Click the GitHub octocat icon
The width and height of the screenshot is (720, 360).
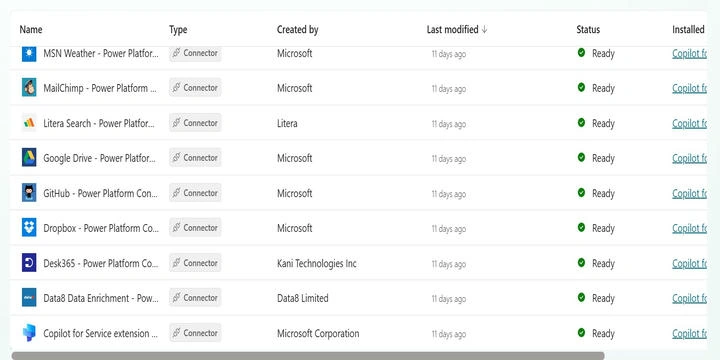tap(29, 193)
